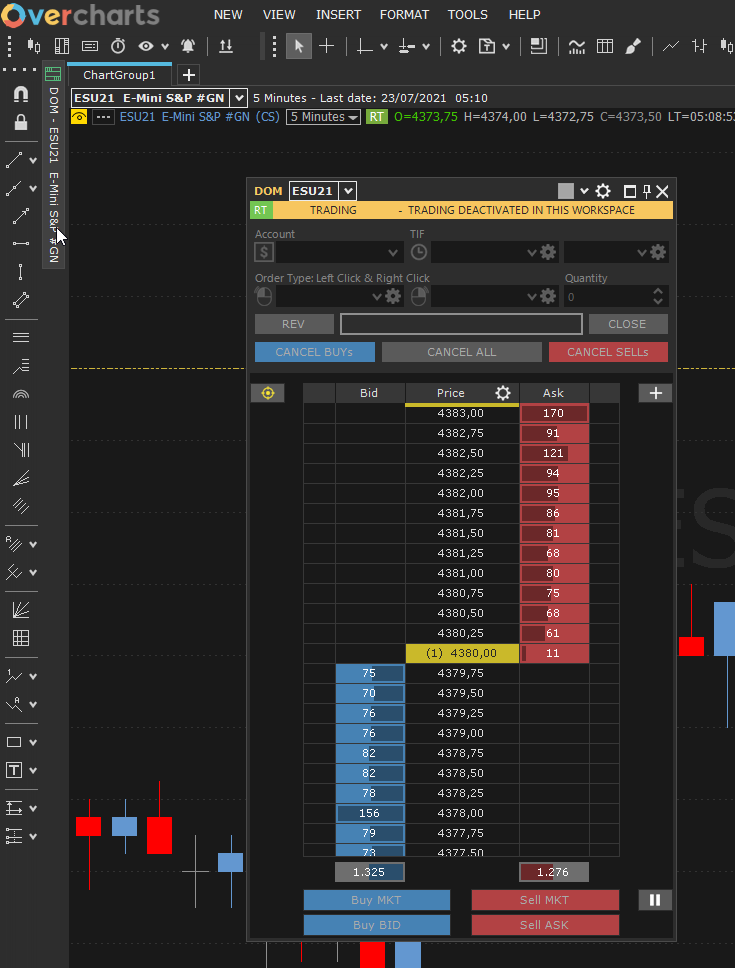This screenshot has width=735, height=968.
Task: Click the REV button
Action: (294, 324)
